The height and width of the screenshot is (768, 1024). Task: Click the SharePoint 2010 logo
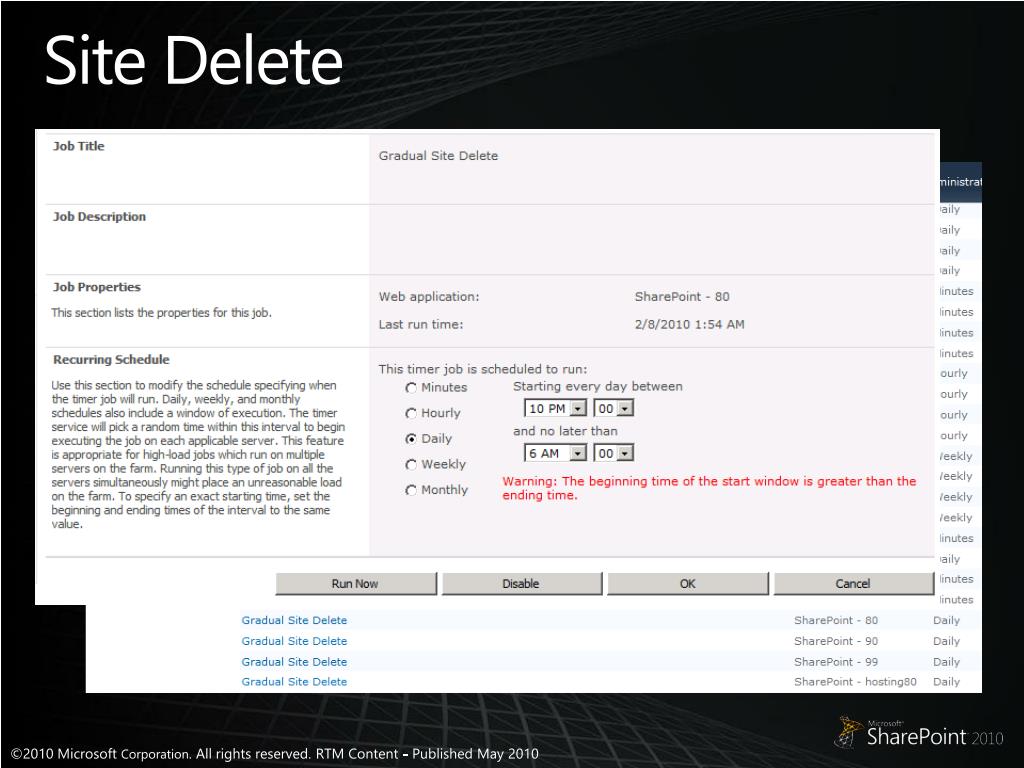pyautogui.click(x=920, y=733)
